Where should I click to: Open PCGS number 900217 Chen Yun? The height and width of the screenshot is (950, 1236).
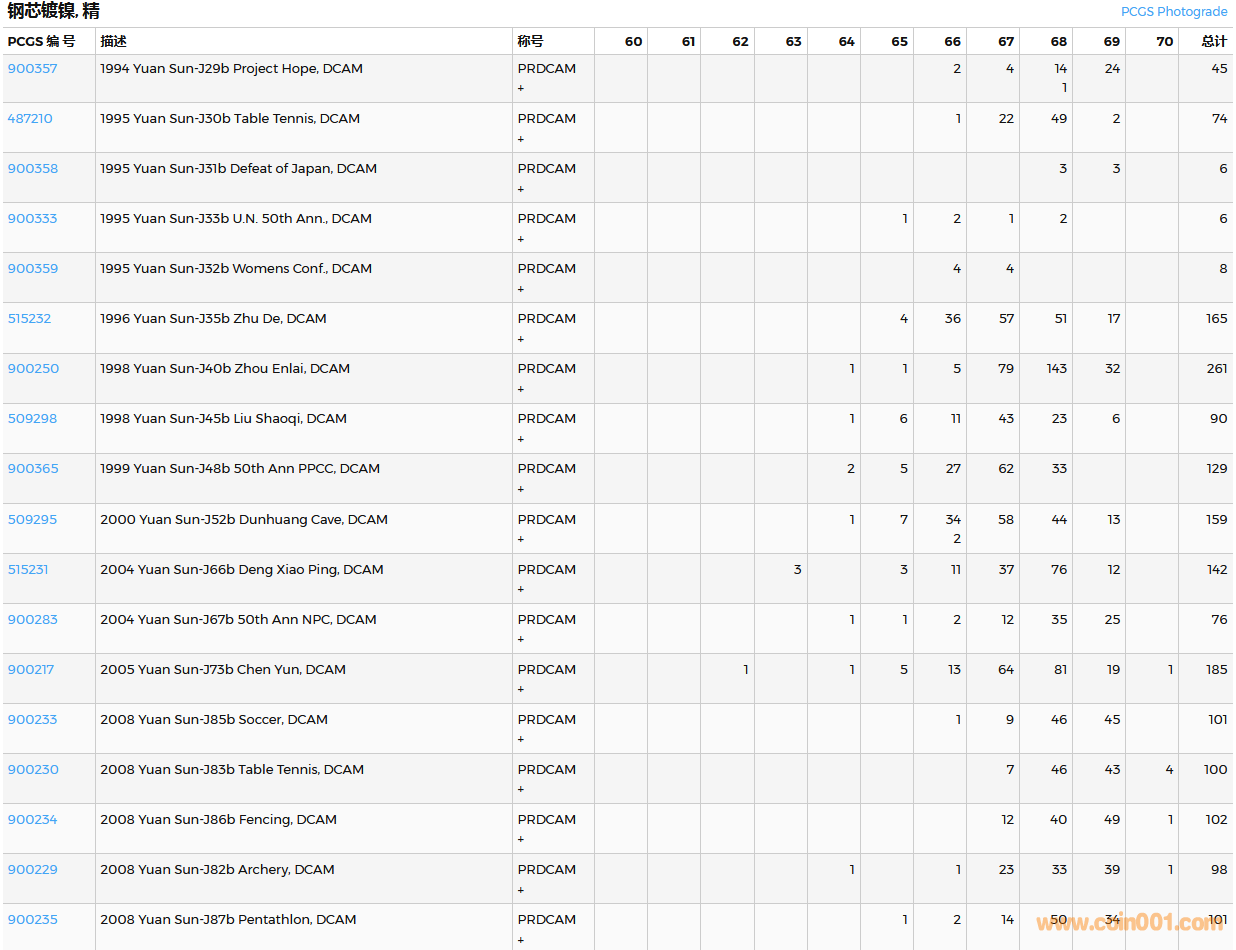[x=31, y=670]
